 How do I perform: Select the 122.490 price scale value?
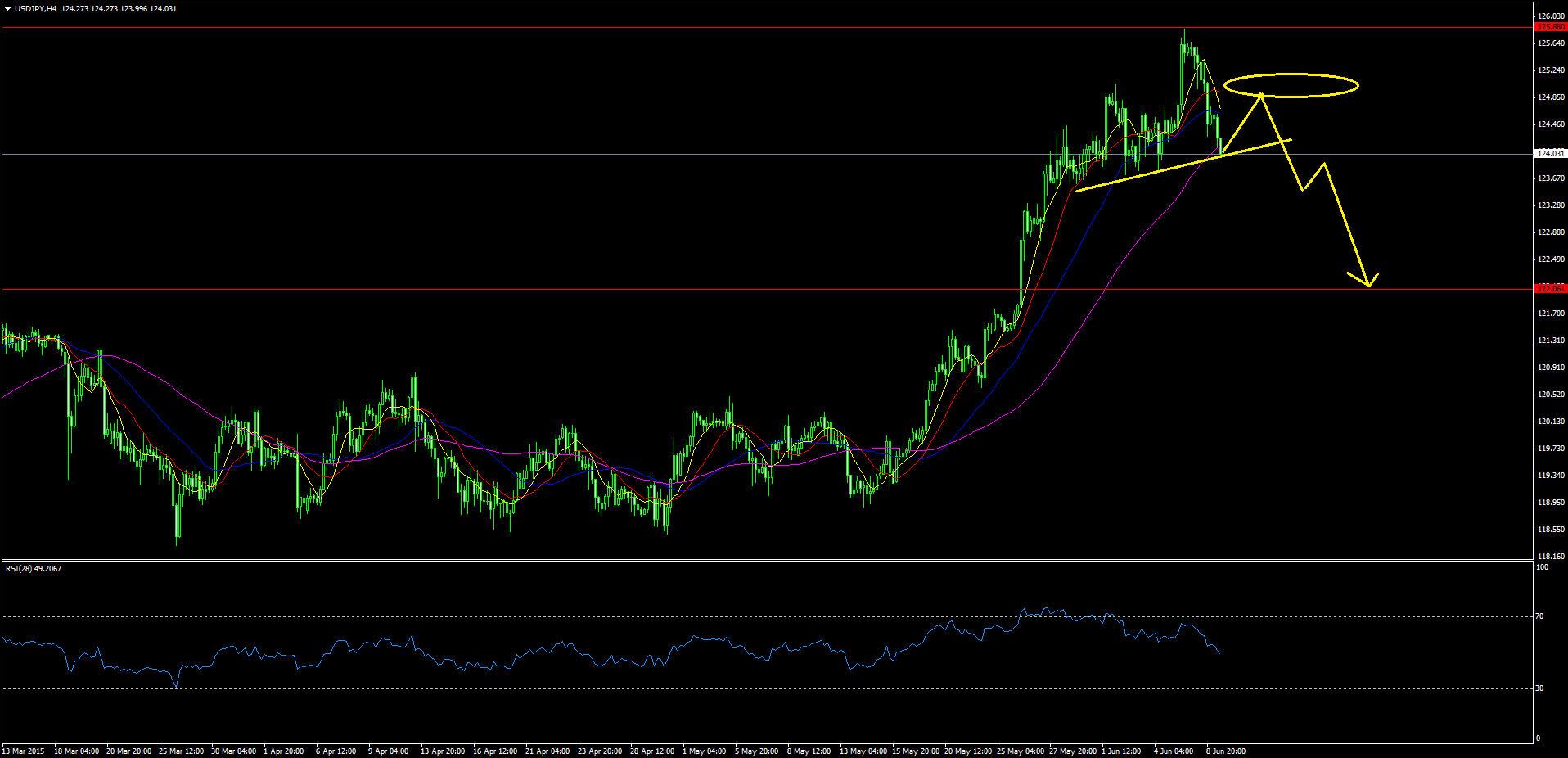click(1552, 259)
